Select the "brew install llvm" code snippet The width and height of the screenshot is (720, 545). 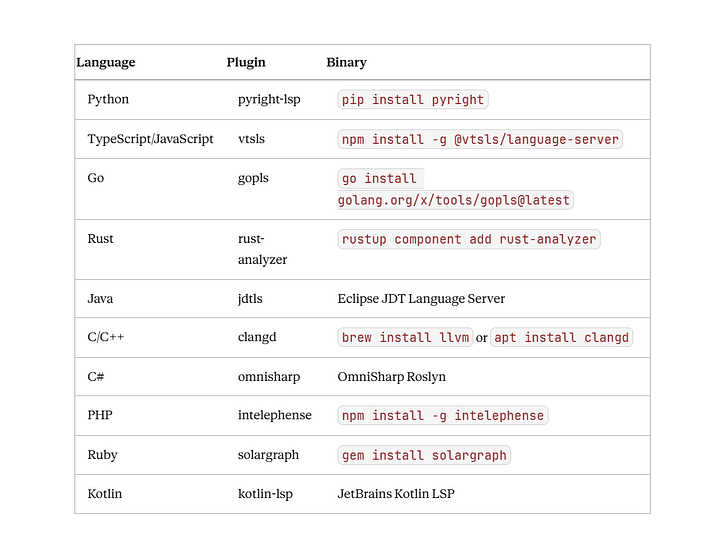click(405, 338)
